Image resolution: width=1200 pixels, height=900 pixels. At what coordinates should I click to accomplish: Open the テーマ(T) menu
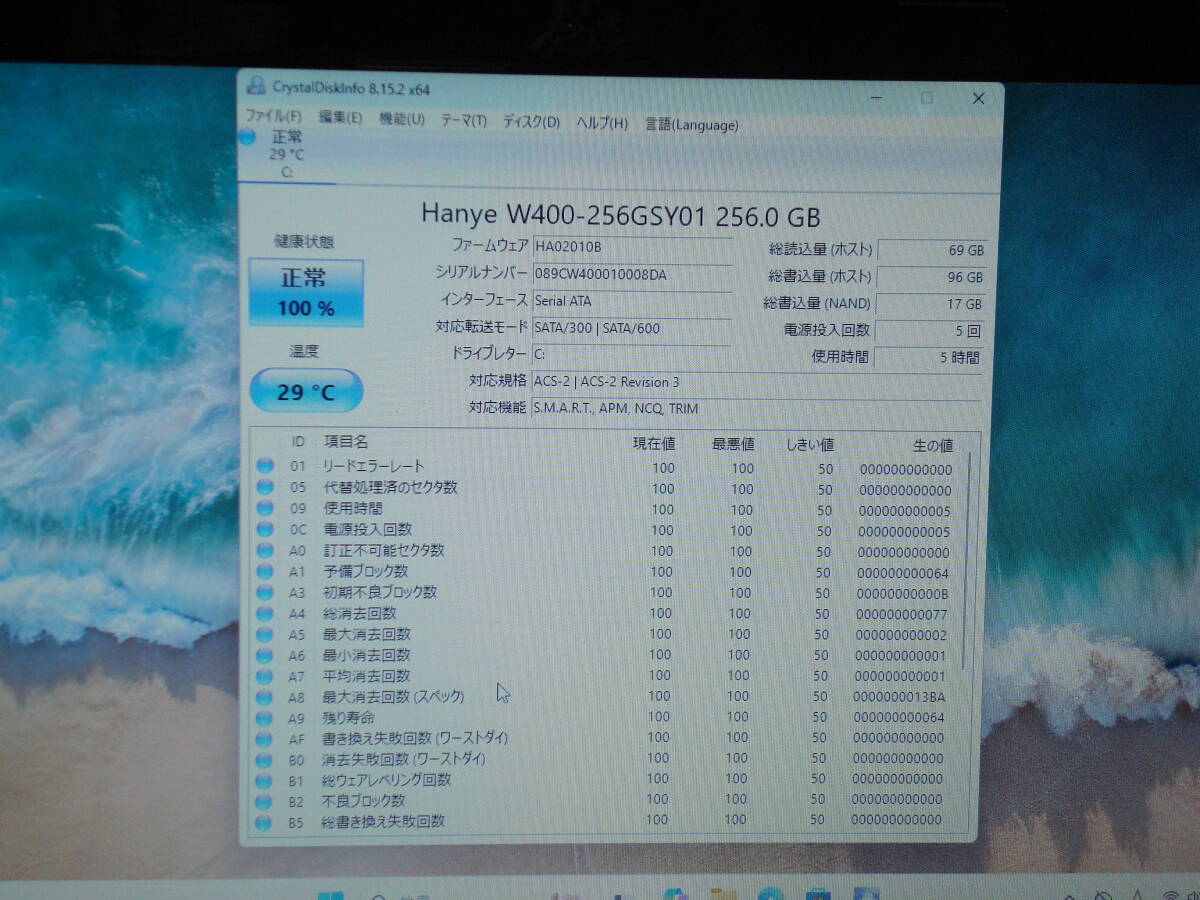click(463, 124)
